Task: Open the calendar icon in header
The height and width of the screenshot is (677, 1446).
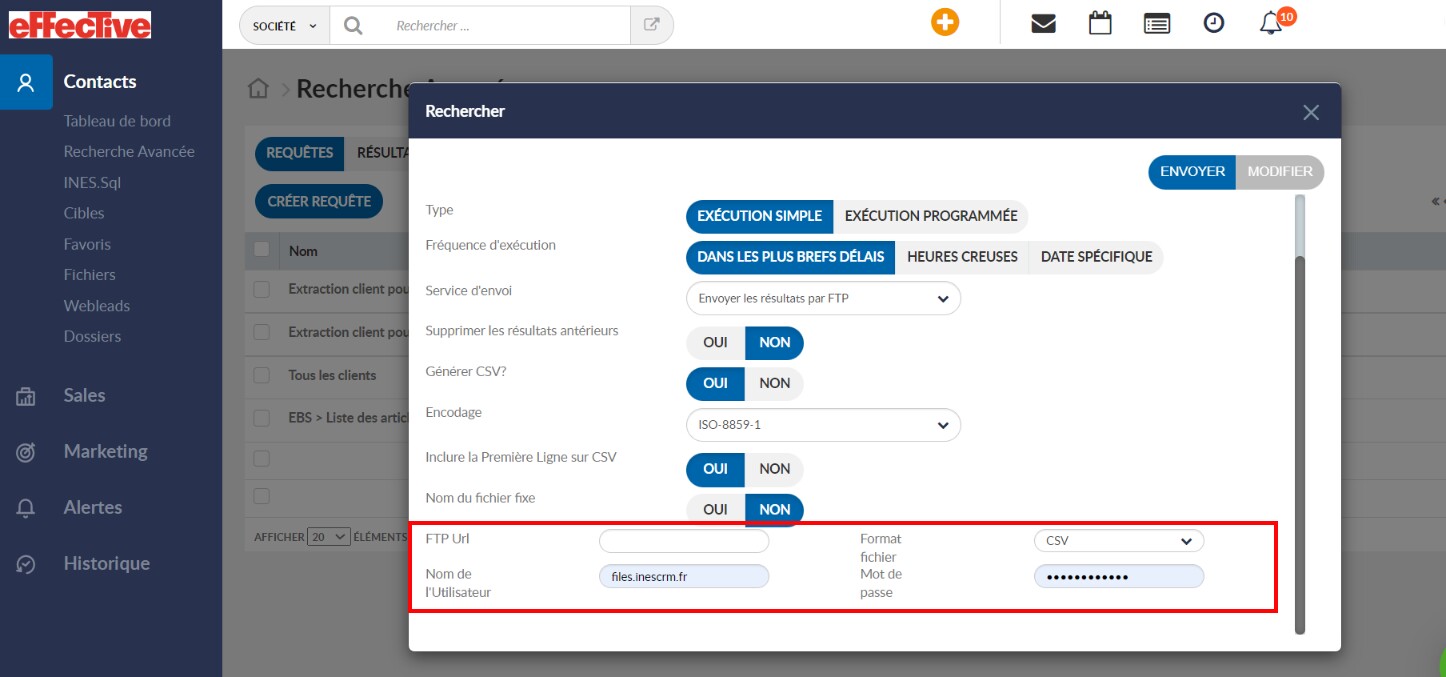Action: [x=1100, y=24]
